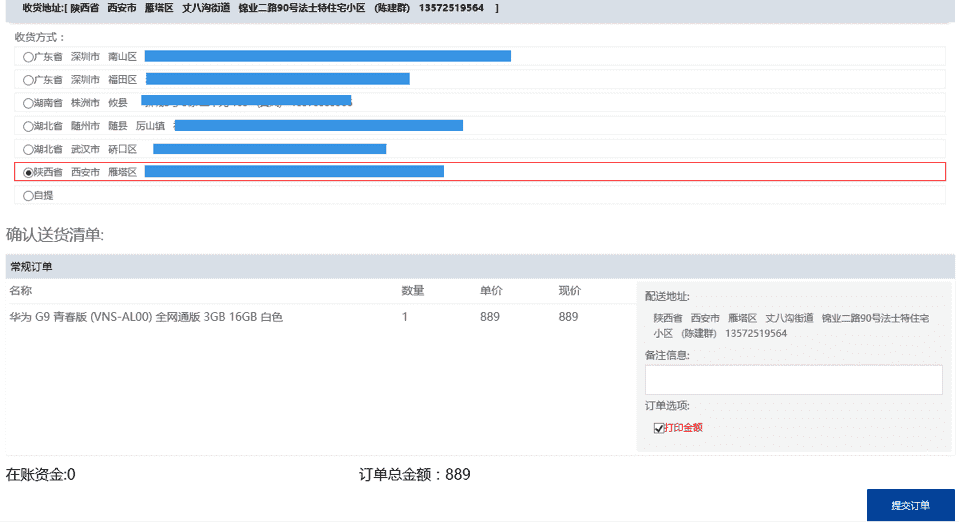
Task: Submit the order with 提交订单 button
Action: tap(910, 505)
